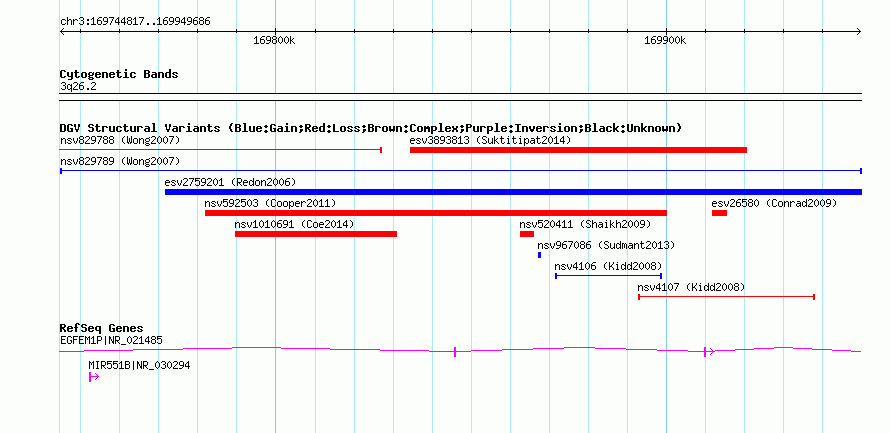Click the DGV Structural Variants track title
Image resolution: width=890 pixels, height=433 pixels.
click(371, 128)
